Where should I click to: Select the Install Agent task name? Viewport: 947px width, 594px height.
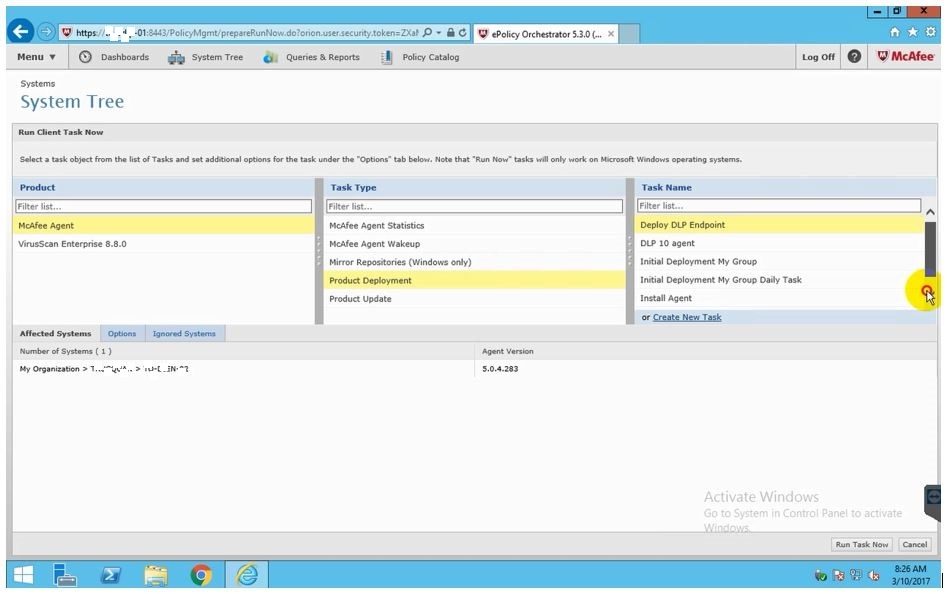click(x=666, y=298)
